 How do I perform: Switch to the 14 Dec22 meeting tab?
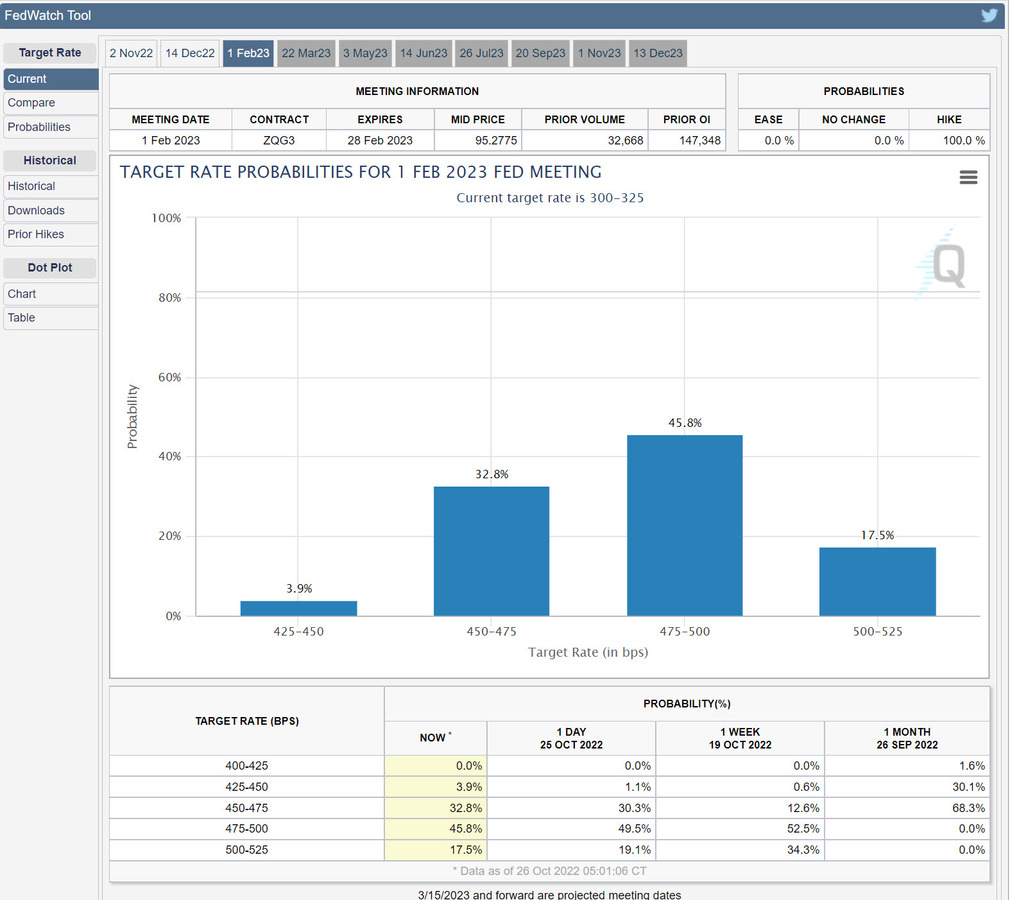tap(190, 53)
